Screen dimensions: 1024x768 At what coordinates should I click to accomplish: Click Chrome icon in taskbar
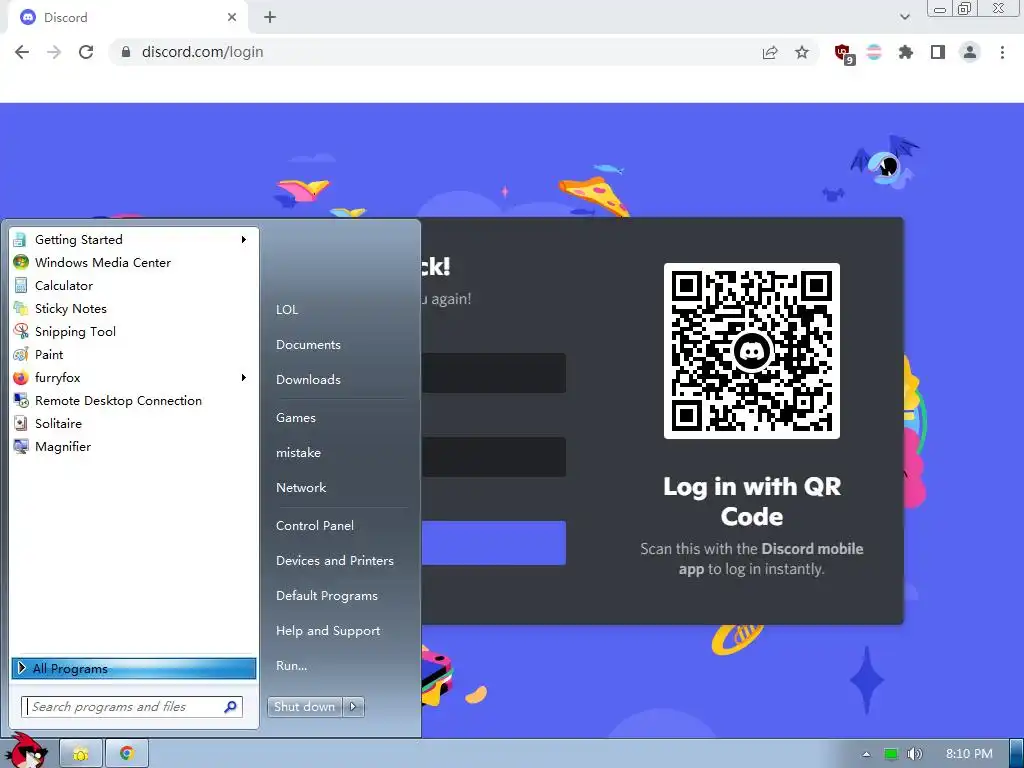[x=127, y=754]
